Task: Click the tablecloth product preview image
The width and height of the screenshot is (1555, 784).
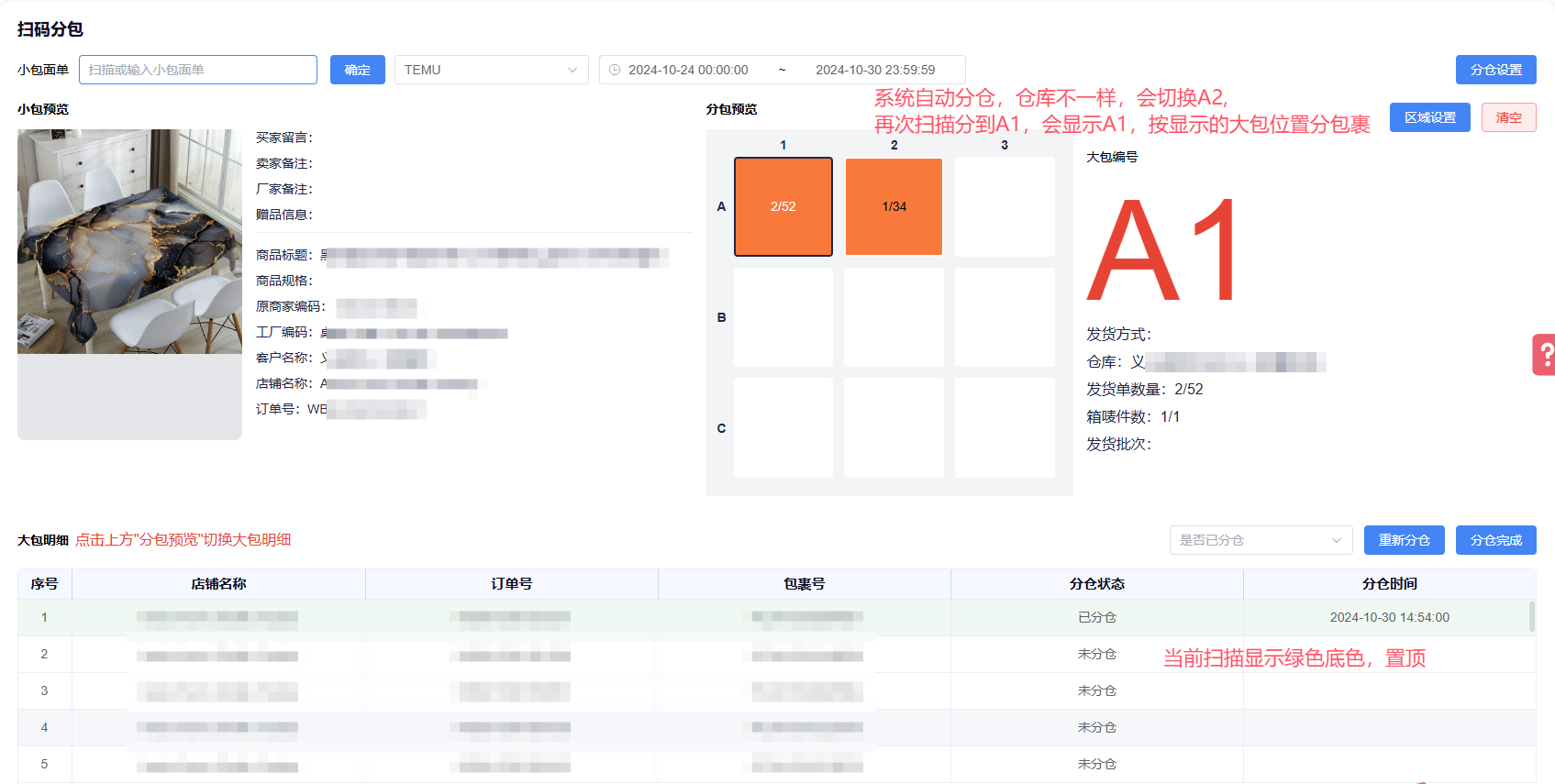Action: [129, 241]
